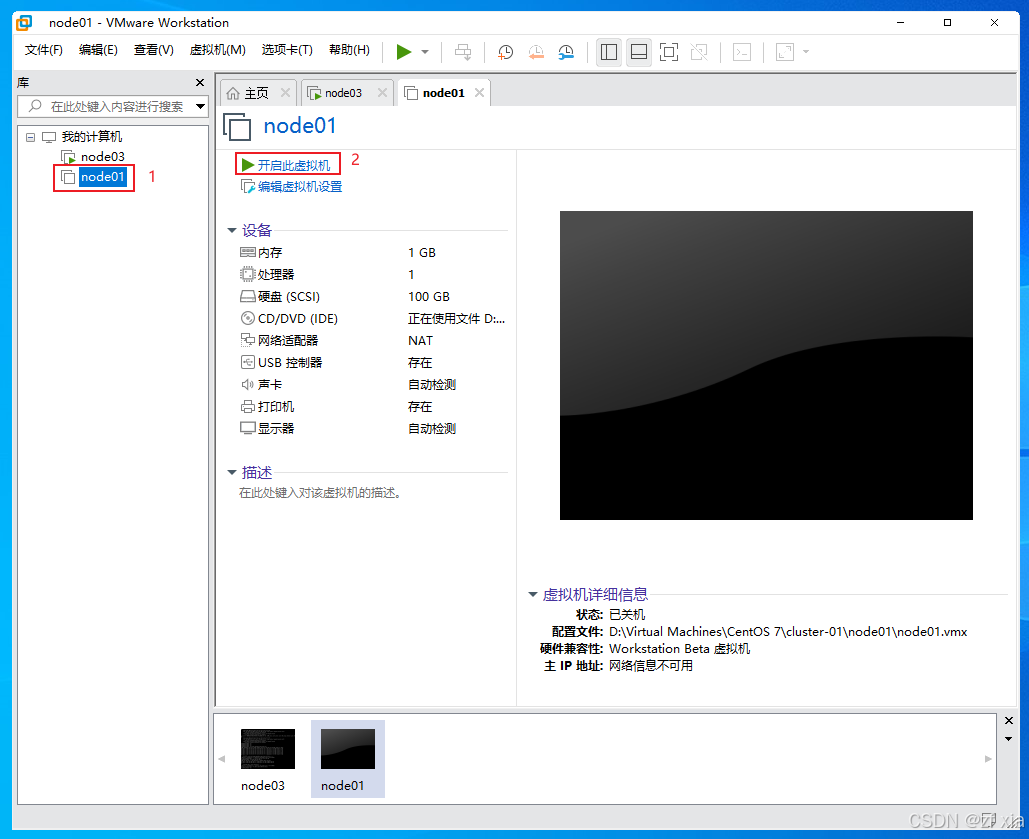Click the VMware Workstation title bar icon

point(24,22)
